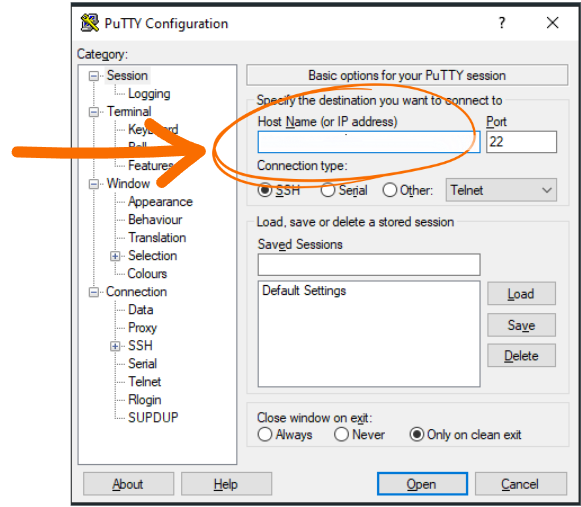Open the Colours category
The image size is (581, 507).
[x=147, y=274]
